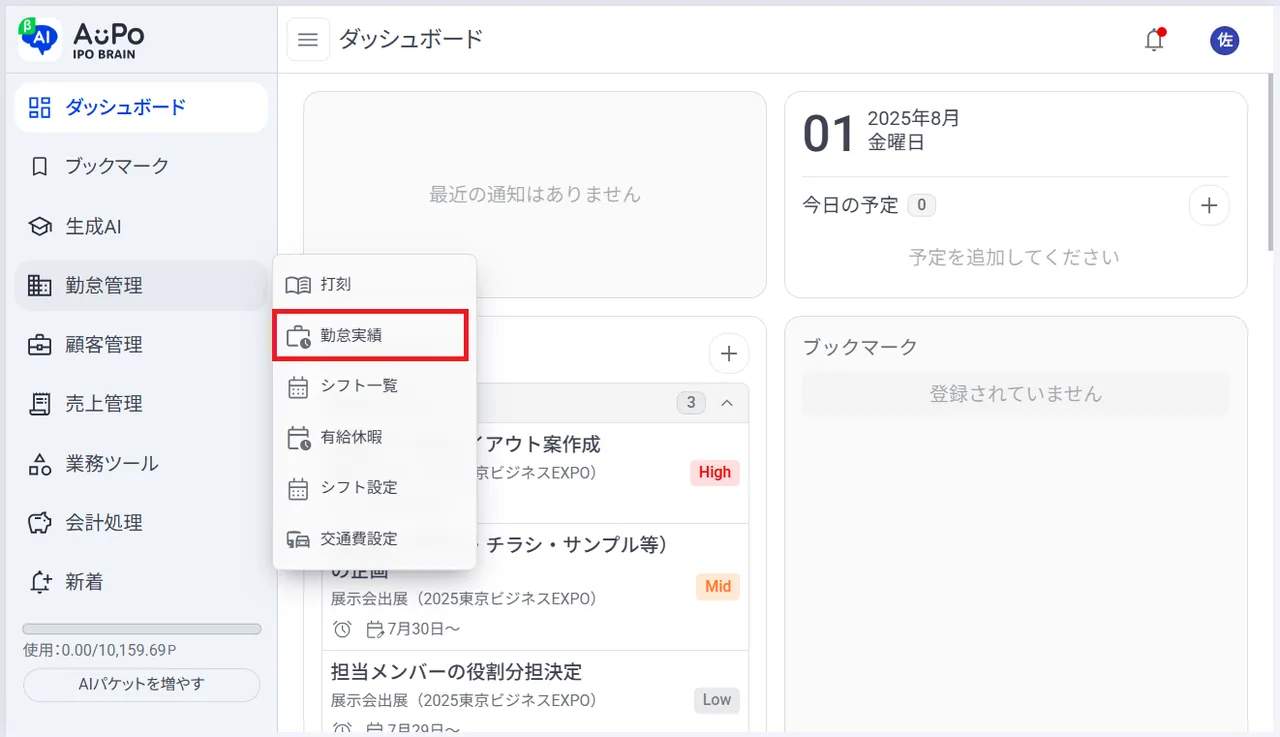Image resolution: width=1280 pixels, height=737 pixels.
Task: Choose 有給休暇 in the submenu
Action: (374, 437)
